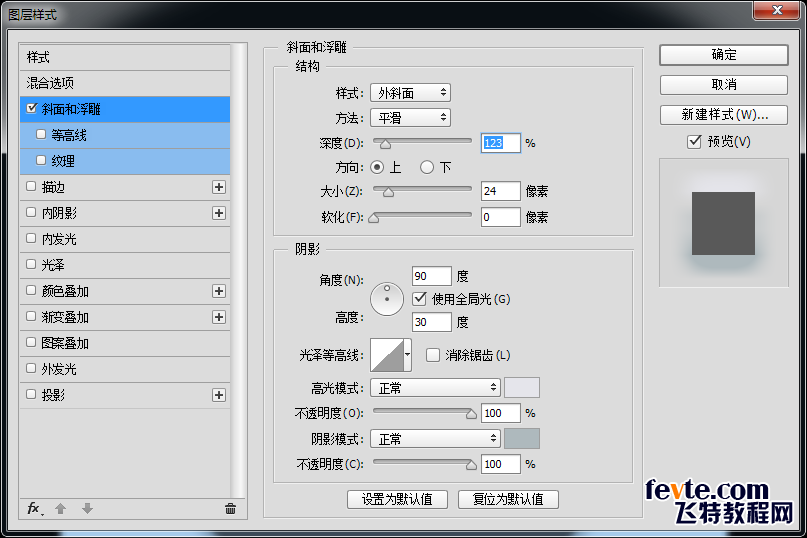Enable the 外发光 checkbox
807x538 pixels.
click(31, 368)
